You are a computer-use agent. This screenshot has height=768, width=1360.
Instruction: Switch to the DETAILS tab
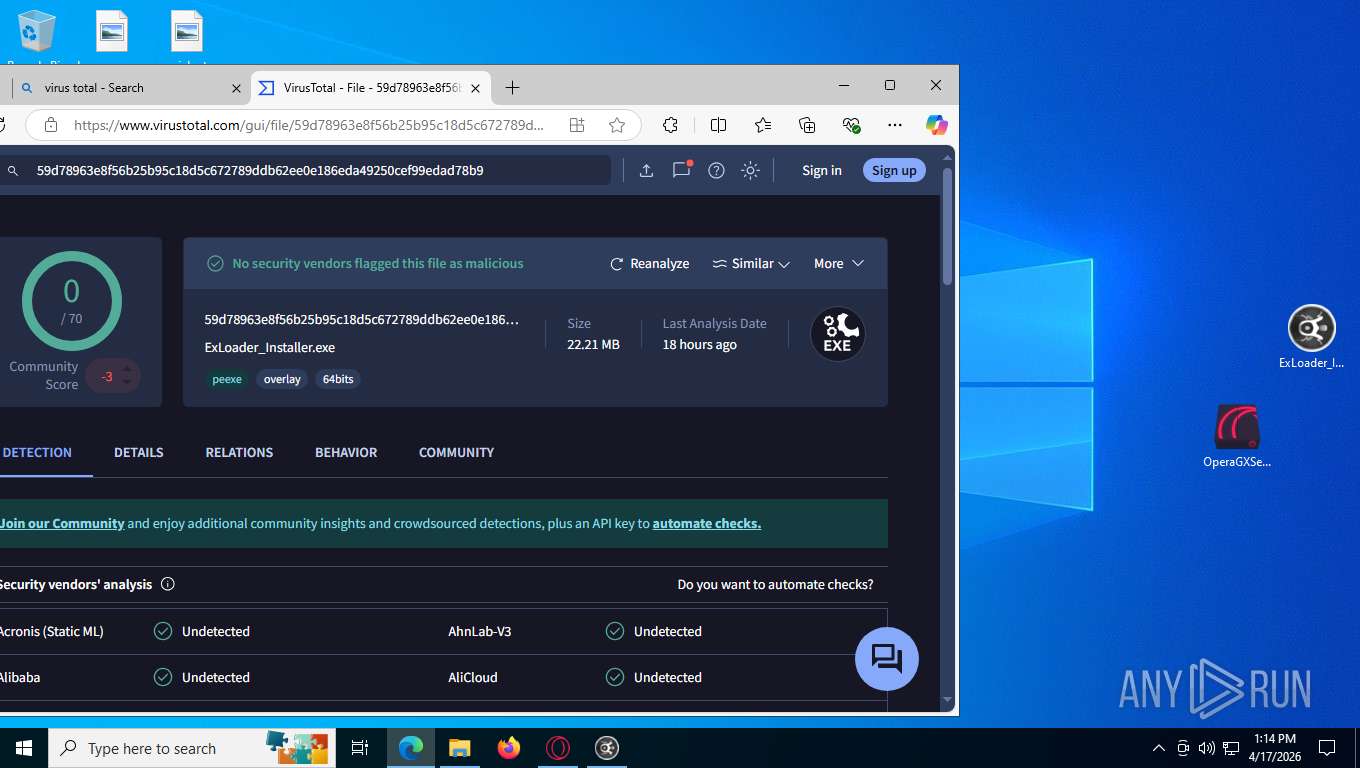pos(139,452)
